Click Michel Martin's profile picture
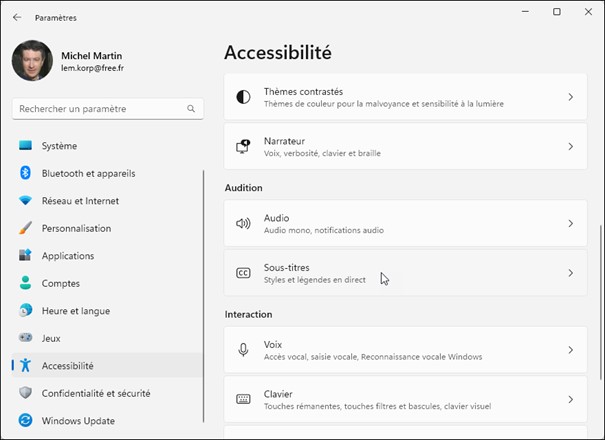The width and height of the screenshot is (605, 440). [32, 61]
